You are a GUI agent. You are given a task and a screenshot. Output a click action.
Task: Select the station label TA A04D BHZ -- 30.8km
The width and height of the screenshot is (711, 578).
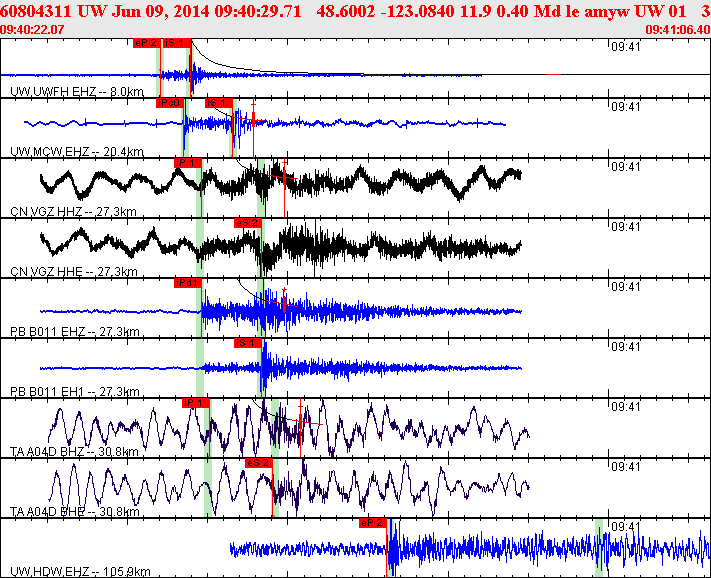click(x=74, y=452)
